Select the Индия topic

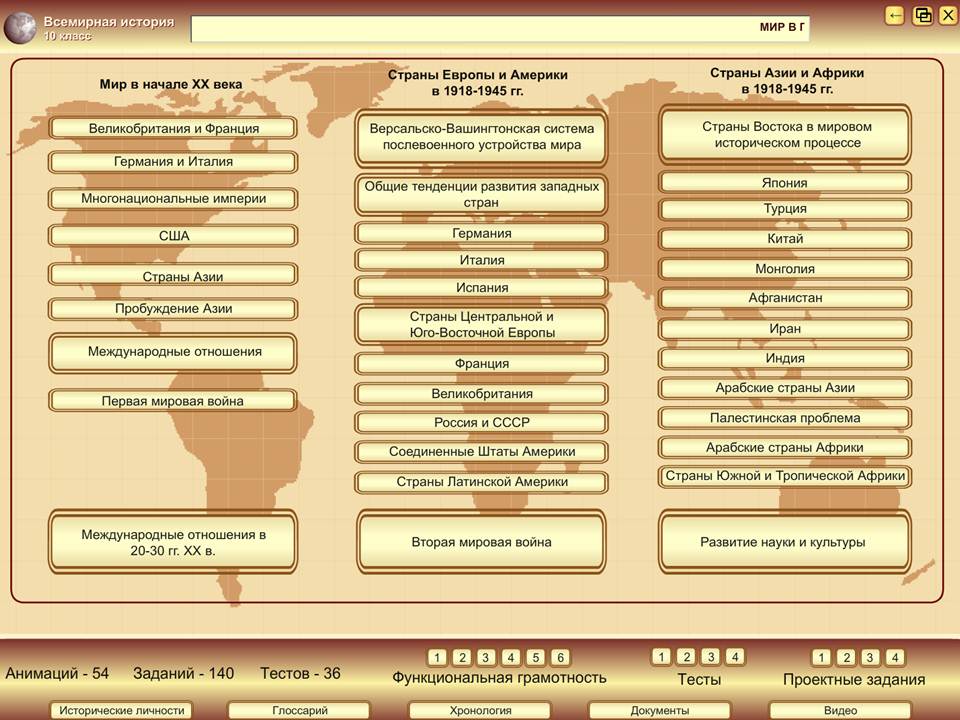(x=786, y=358)
